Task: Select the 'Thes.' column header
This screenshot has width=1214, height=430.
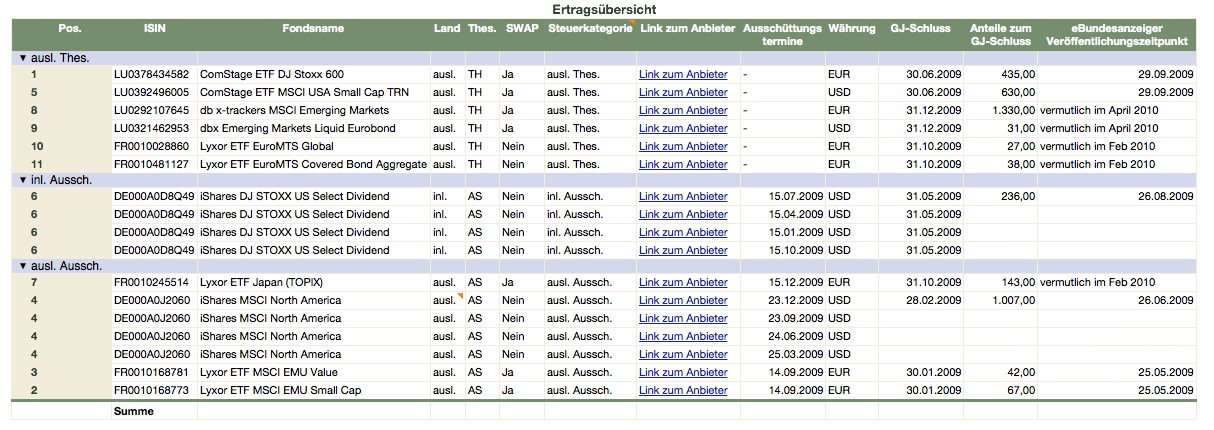Action: coord(482,29)
